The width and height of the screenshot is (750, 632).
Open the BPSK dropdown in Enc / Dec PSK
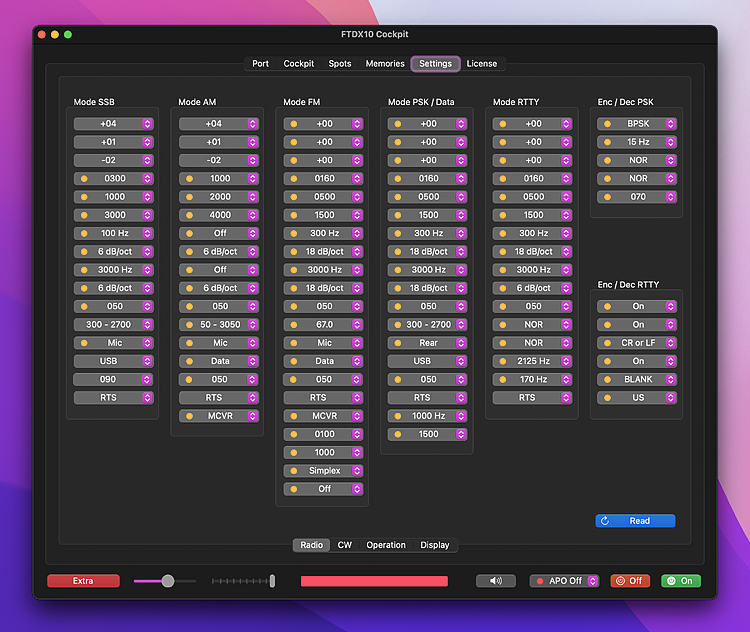tap(637, 124)
